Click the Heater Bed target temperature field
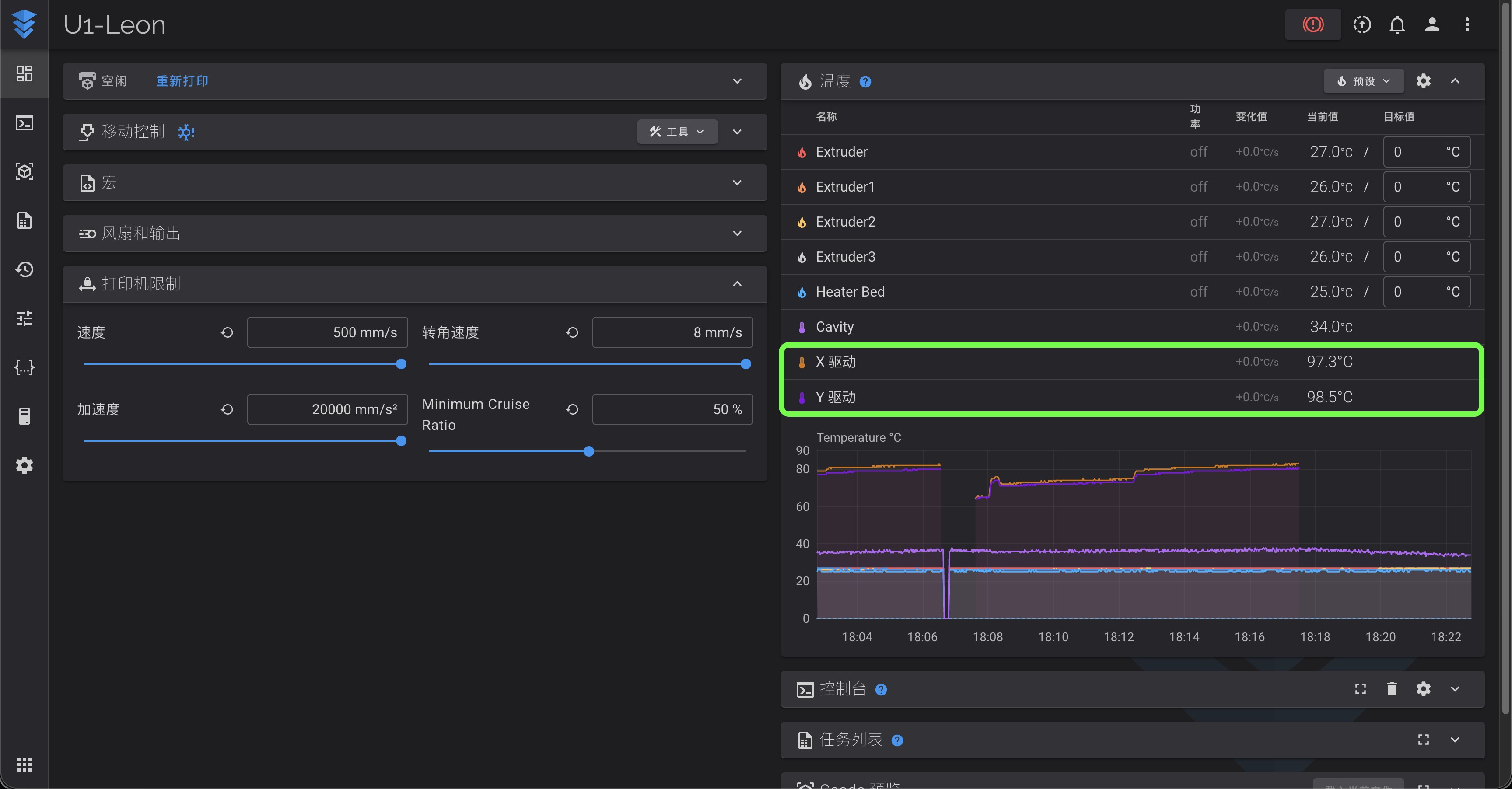The width and height of the screenshot is (1512, 789). coord(1426,292)
